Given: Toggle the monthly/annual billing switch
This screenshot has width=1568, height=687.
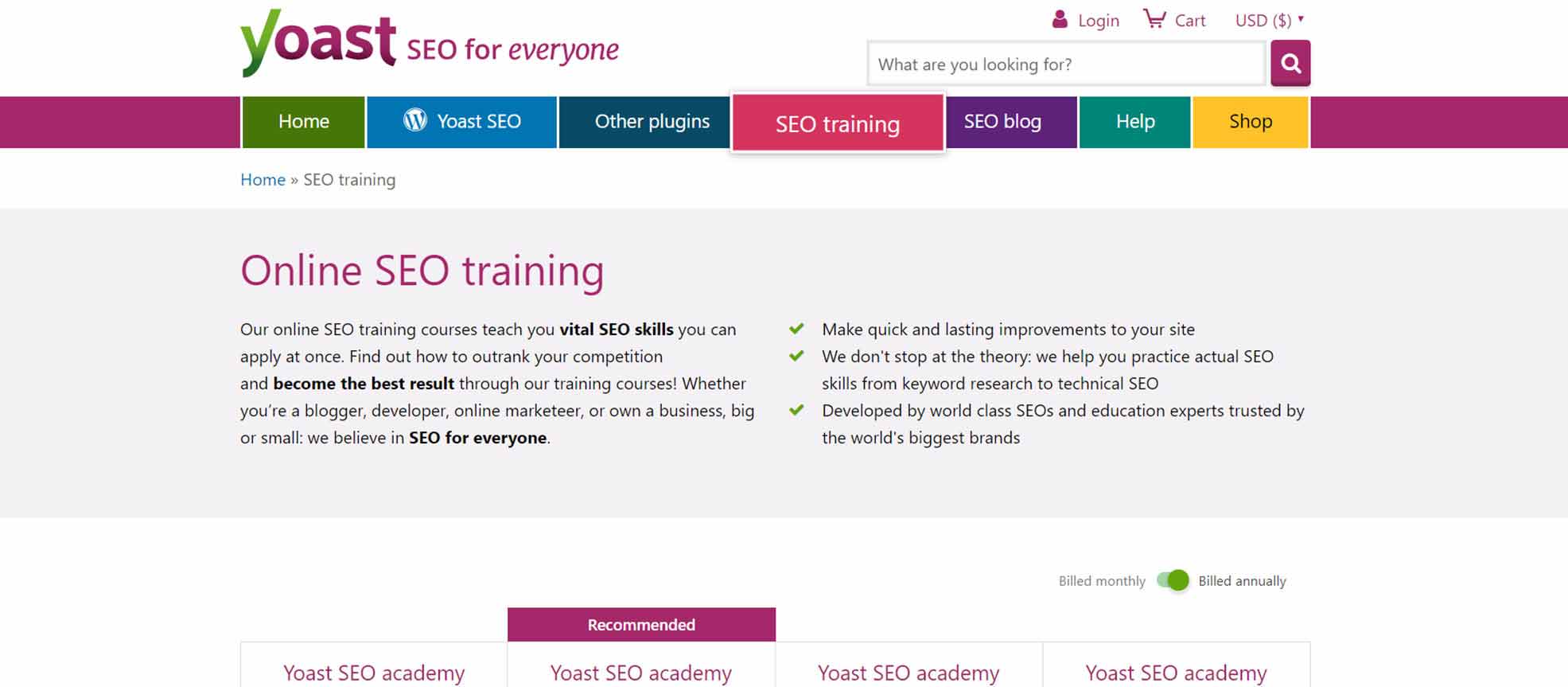Looking at the screenshot, I should (x=1173, y=580).
